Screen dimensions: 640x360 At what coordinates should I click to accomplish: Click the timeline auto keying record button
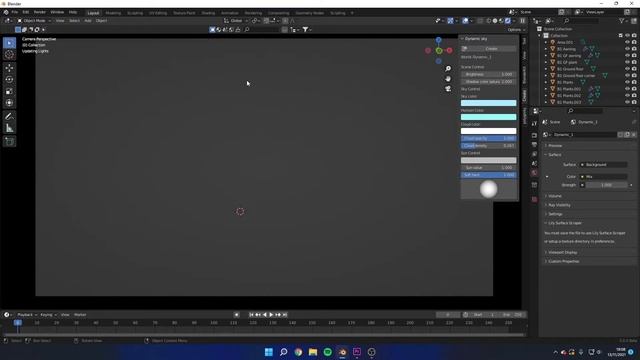[x=236, y=315]
